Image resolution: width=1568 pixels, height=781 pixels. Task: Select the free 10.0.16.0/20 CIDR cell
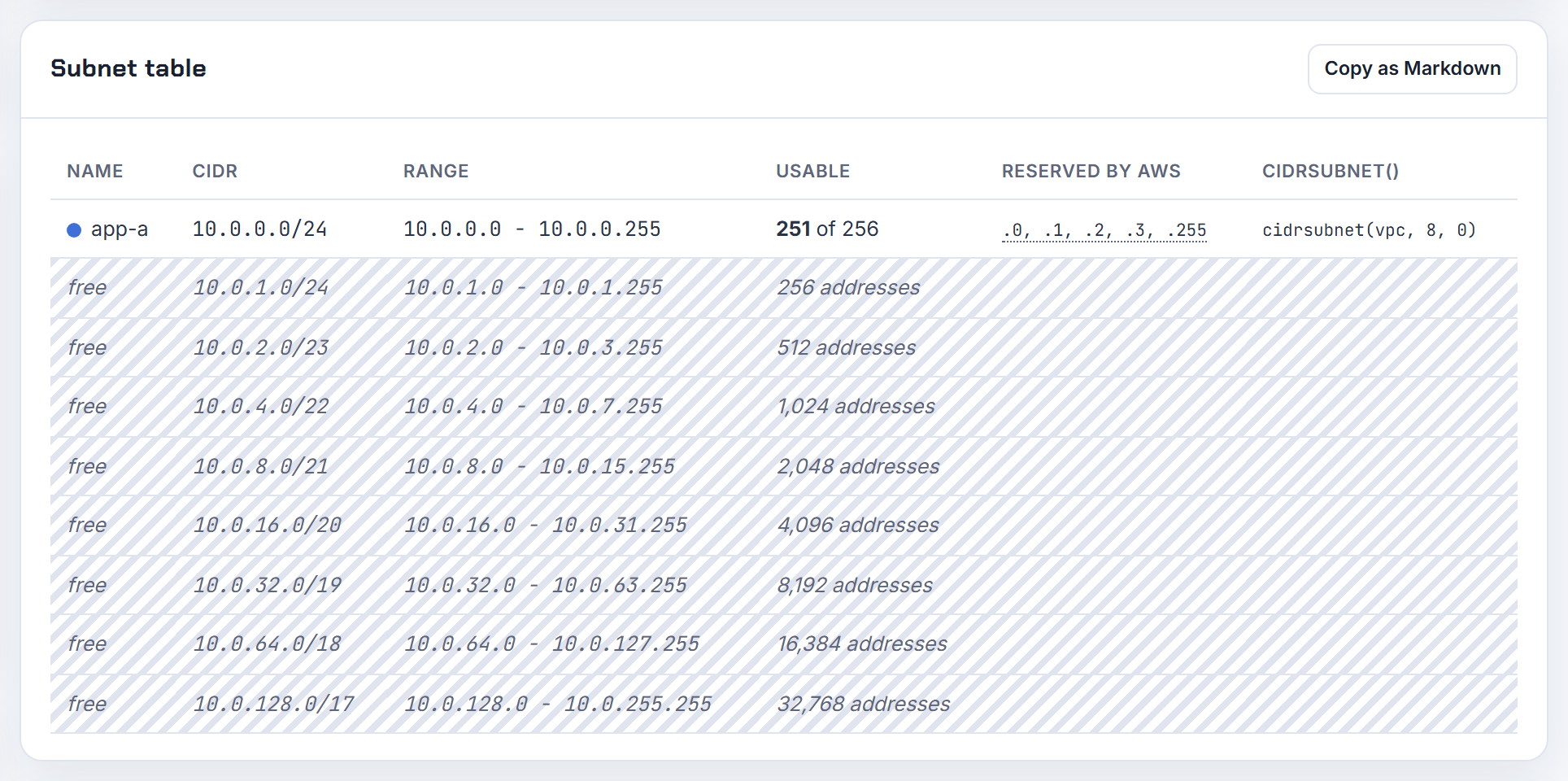click(x=267, y=526)
